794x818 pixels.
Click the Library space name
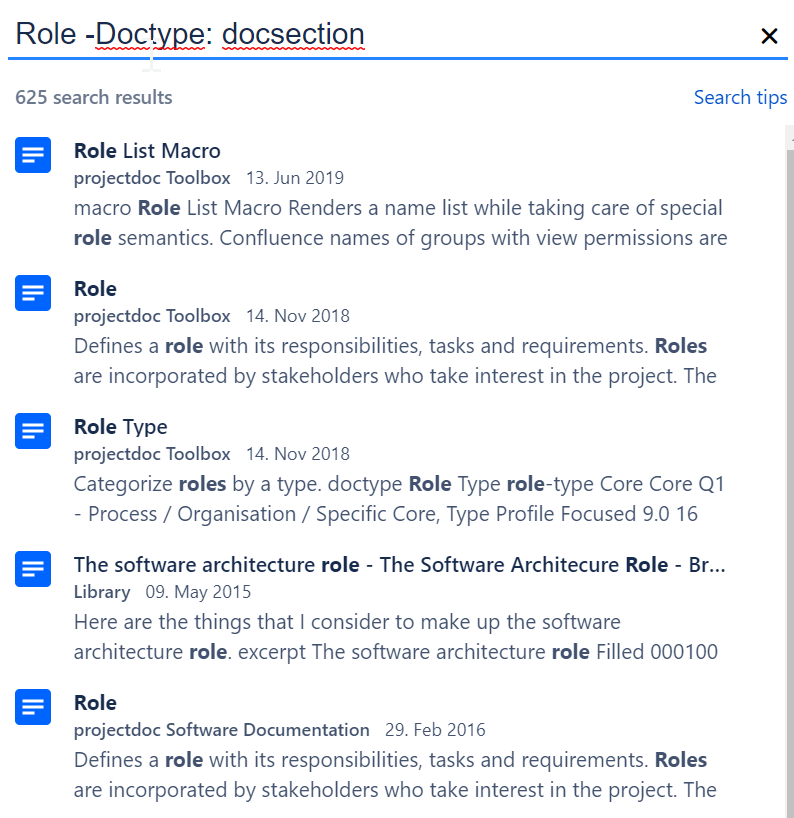(102, 592)
